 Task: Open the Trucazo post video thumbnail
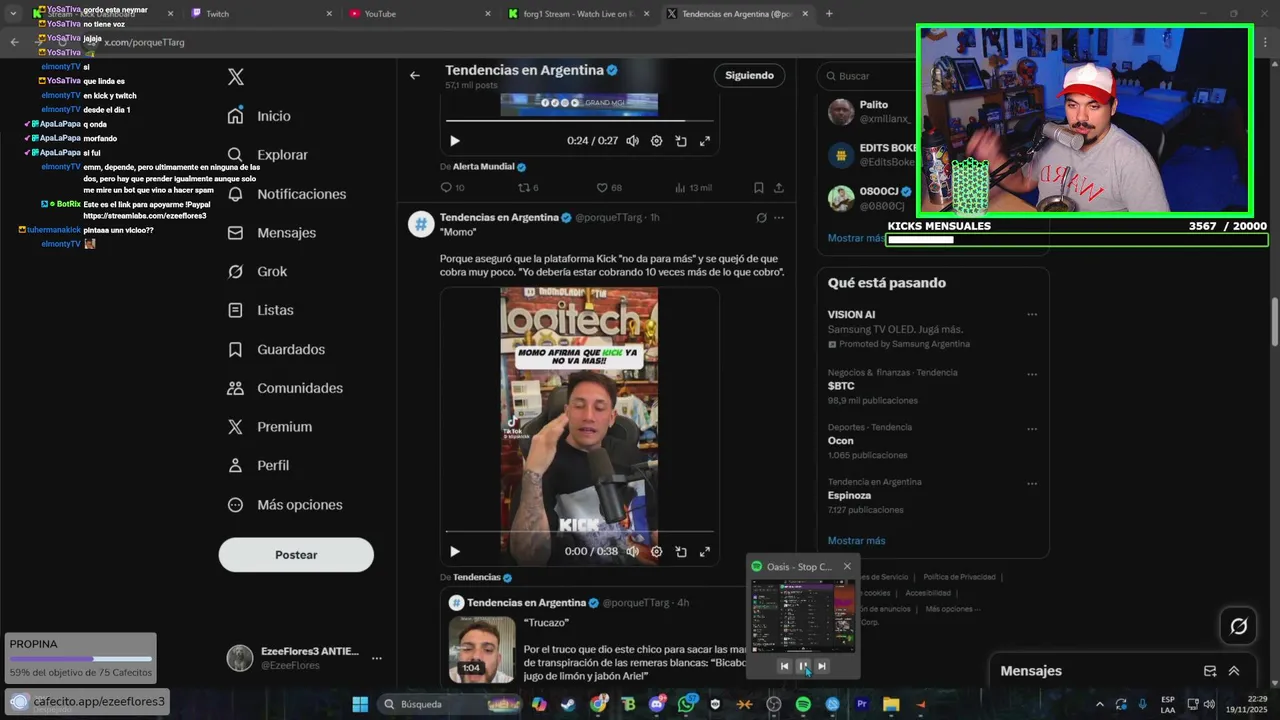point(482,650)
